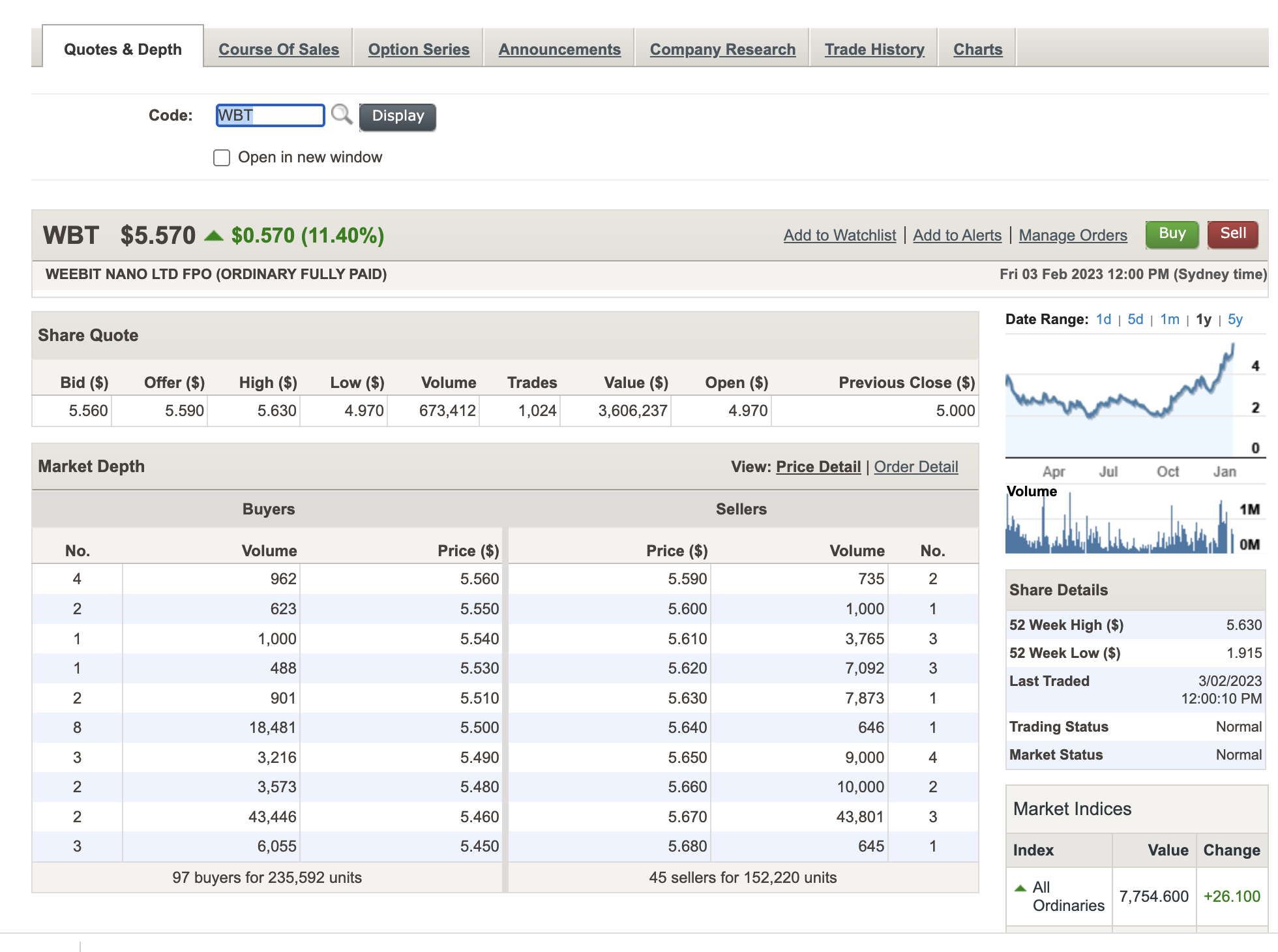Open the Charts tab
Viewport: 1278px width, 952px height.
[977, 50]
